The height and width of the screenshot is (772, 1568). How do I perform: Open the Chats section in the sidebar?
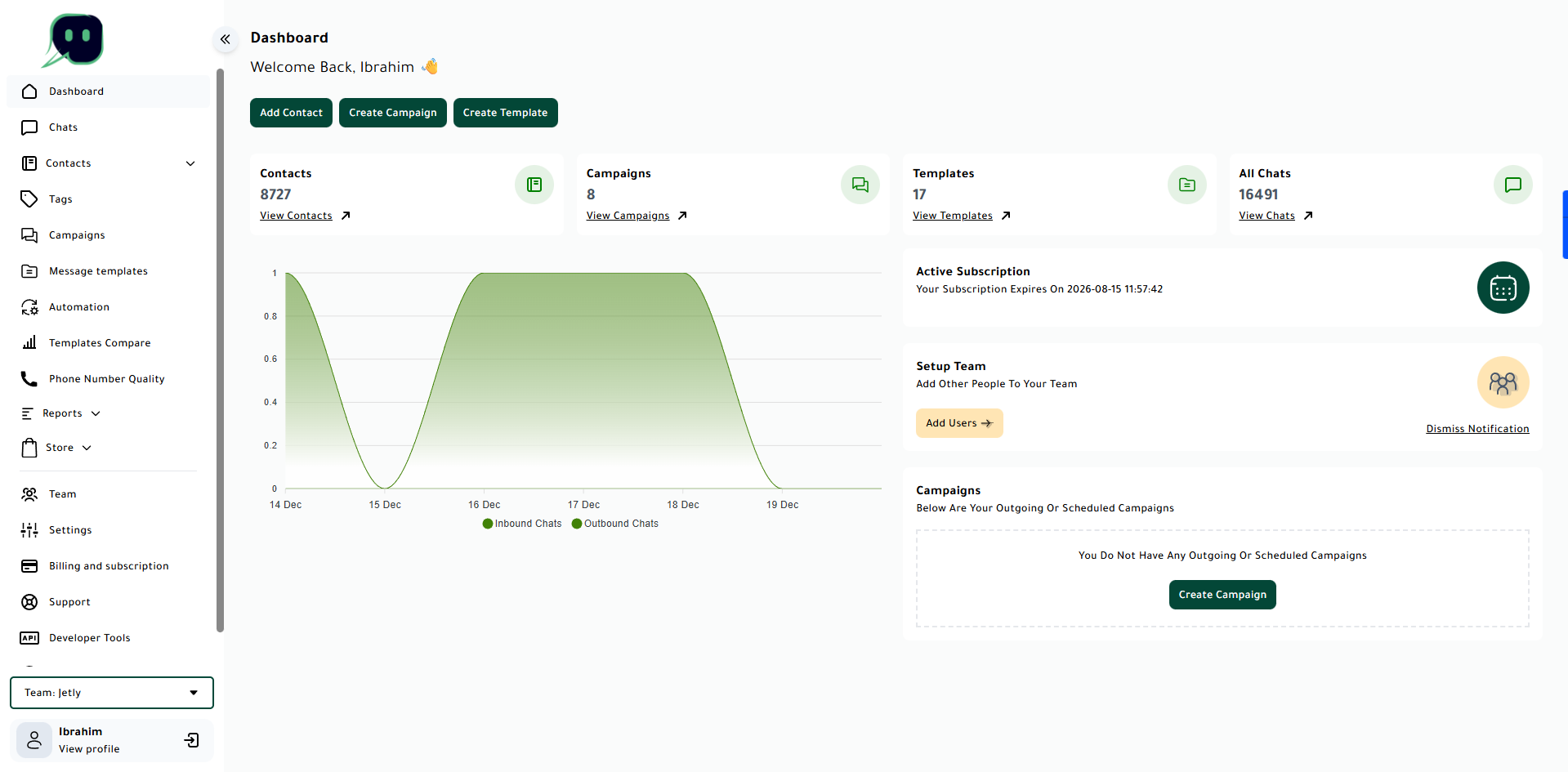click(x=62, y=127)
